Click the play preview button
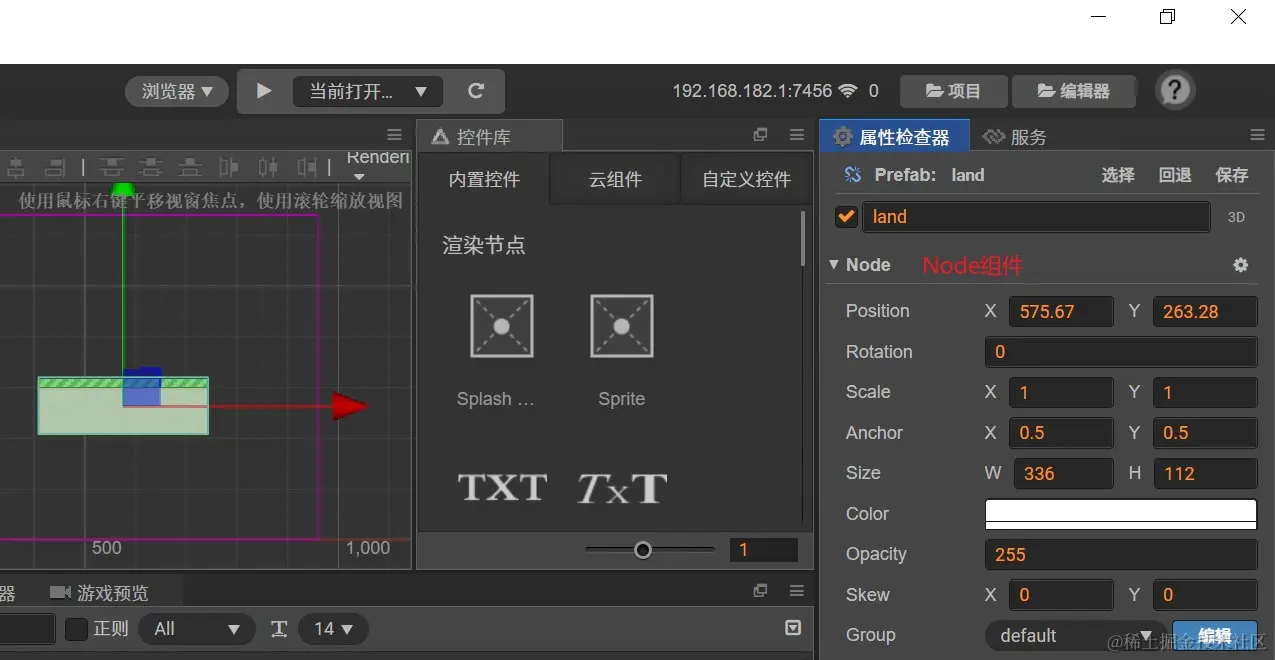Screen dimensions: 1275x660 264,91
